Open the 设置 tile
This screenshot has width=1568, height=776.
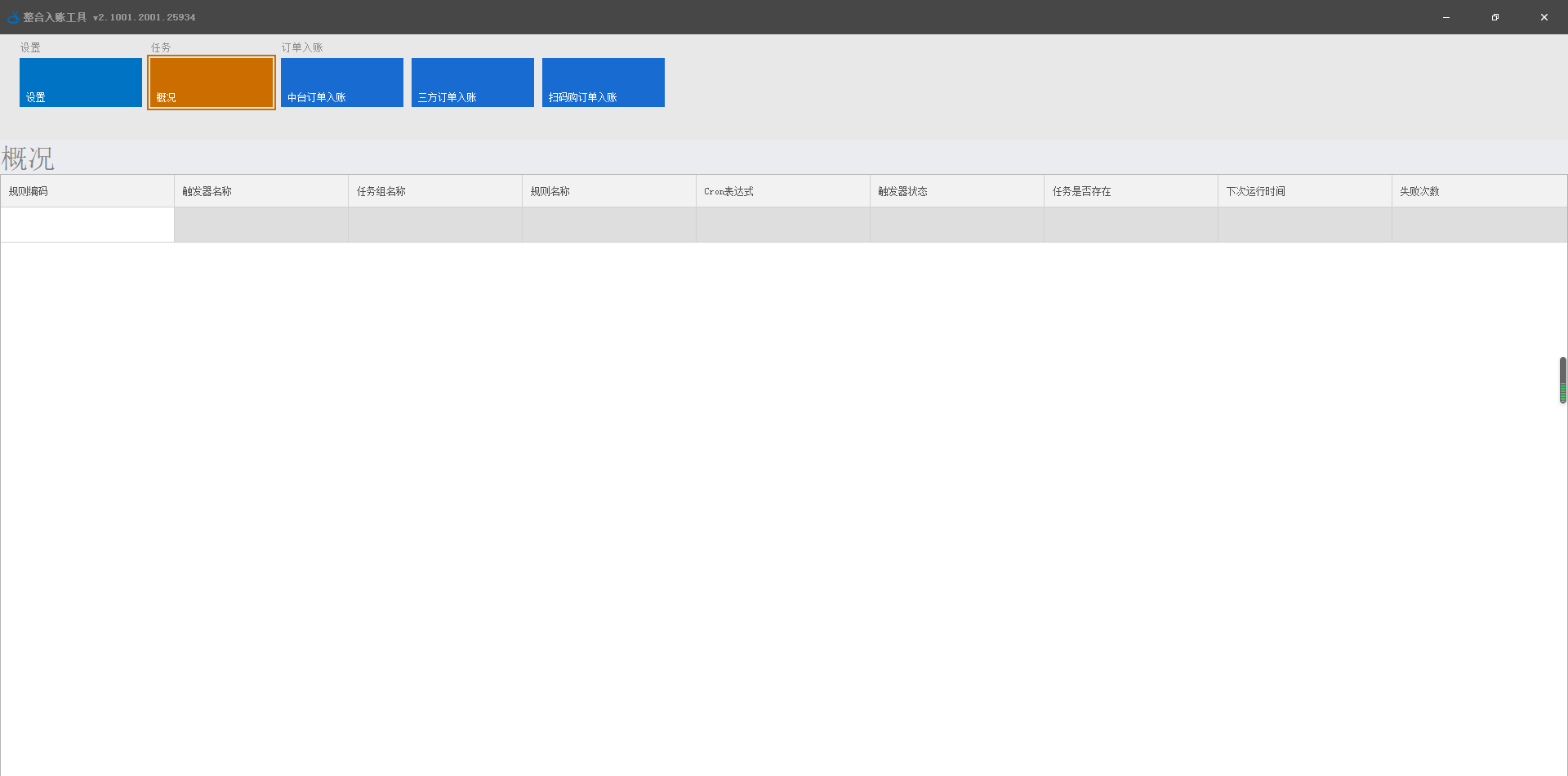pyautogui.click(x=81, y=83)
